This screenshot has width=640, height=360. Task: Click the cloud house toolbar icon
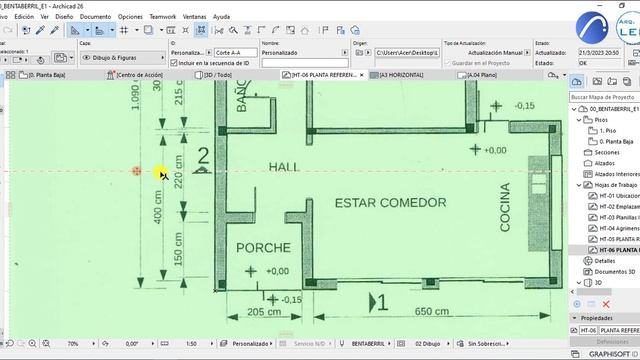(355, 30)
